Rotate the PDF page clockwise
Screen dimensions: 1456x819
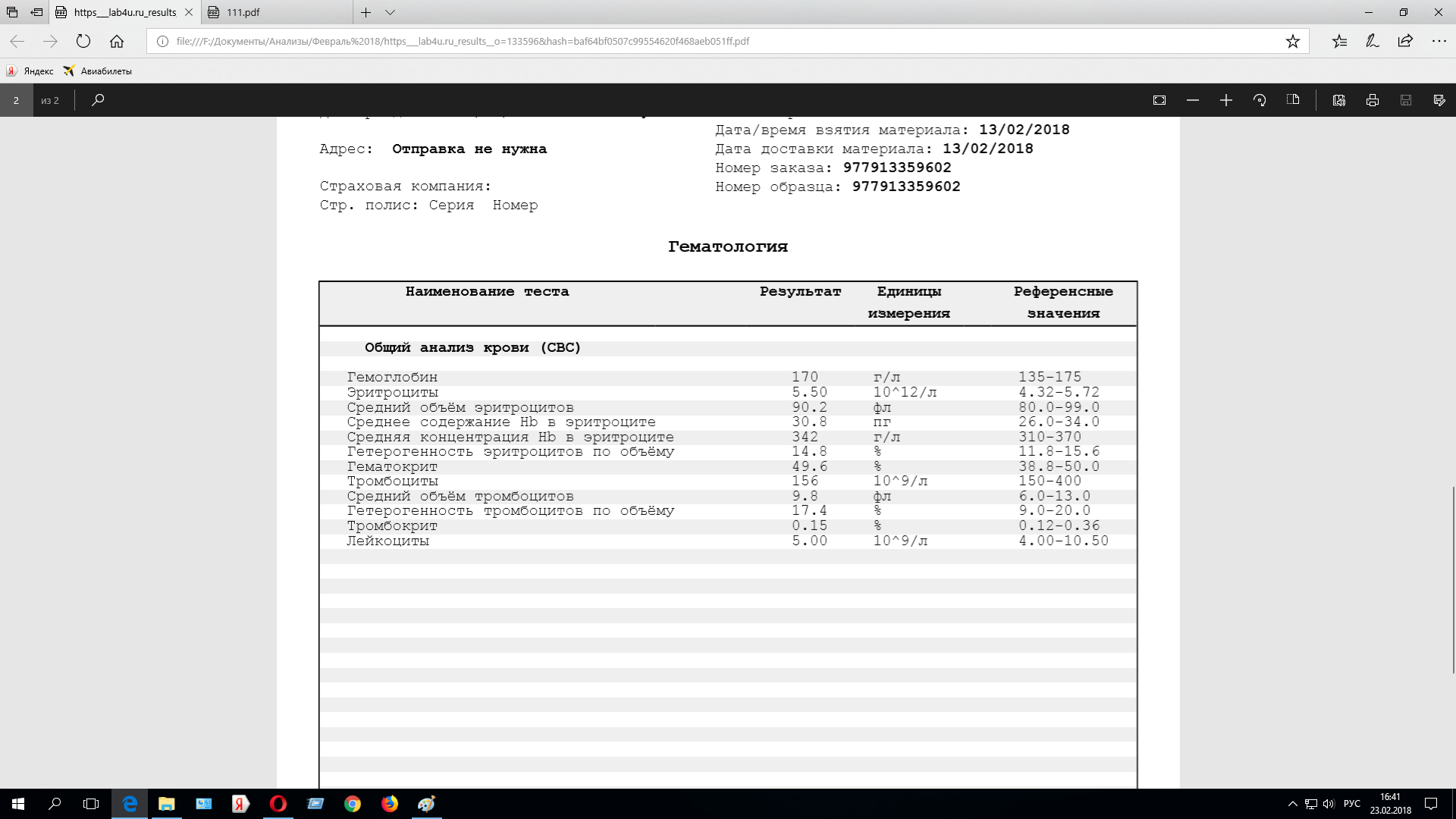(x=1260, y=100)
